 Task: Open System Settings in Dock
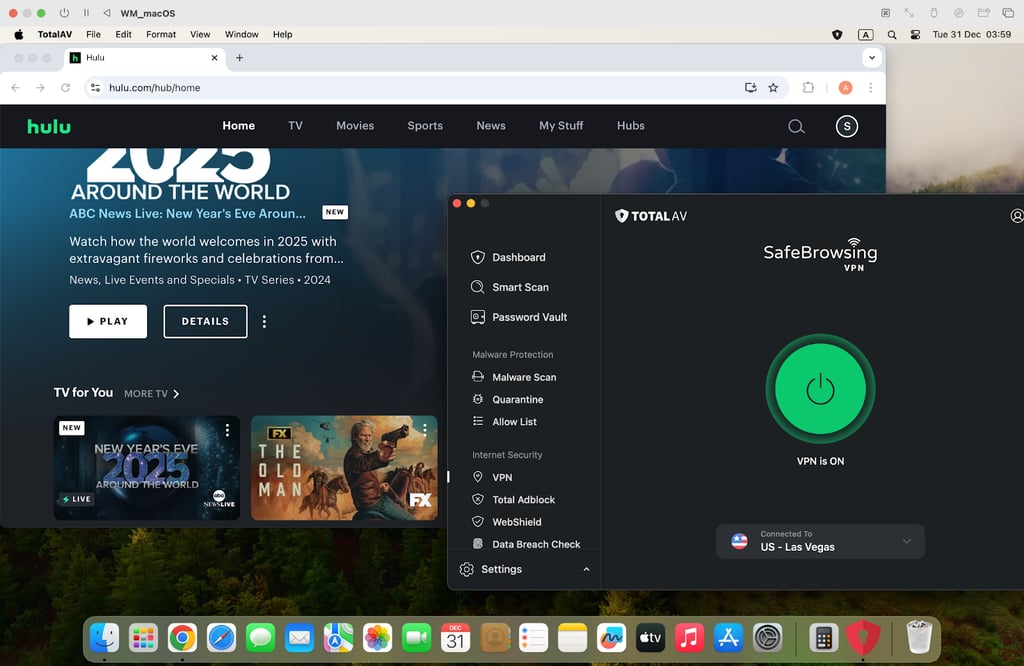click(767, 637)
